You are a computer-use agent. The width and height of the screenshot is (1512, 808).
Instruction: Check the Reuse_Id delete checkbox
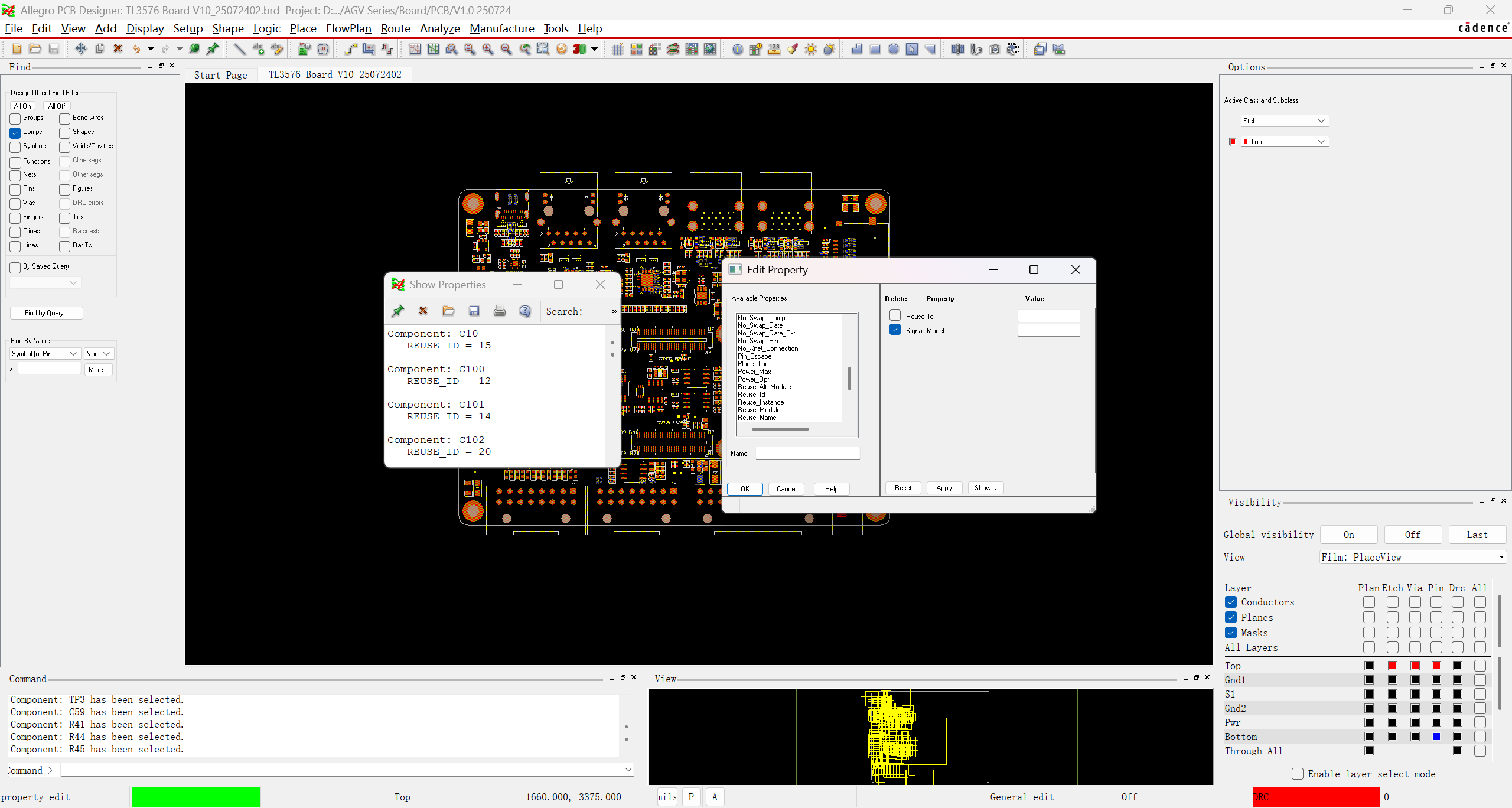point(895,315)
